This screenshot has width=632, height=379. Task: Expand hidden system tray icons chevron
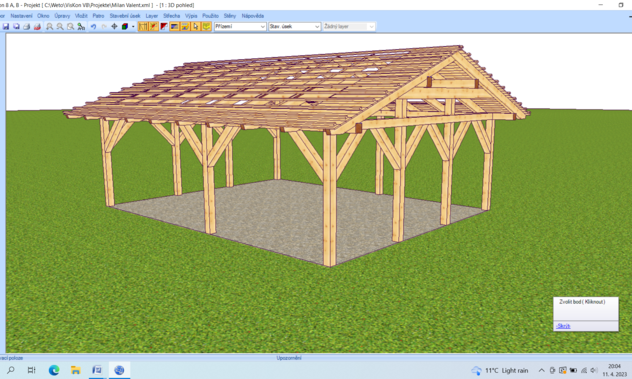point(541,371)
